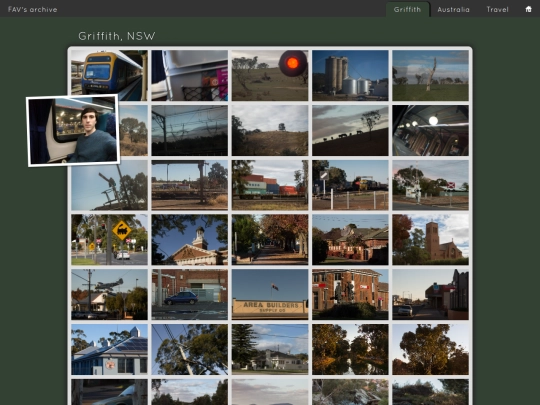Open the dead tree in field thumbnail
Screen dimensions: 540x405
(x=430, y=75)
